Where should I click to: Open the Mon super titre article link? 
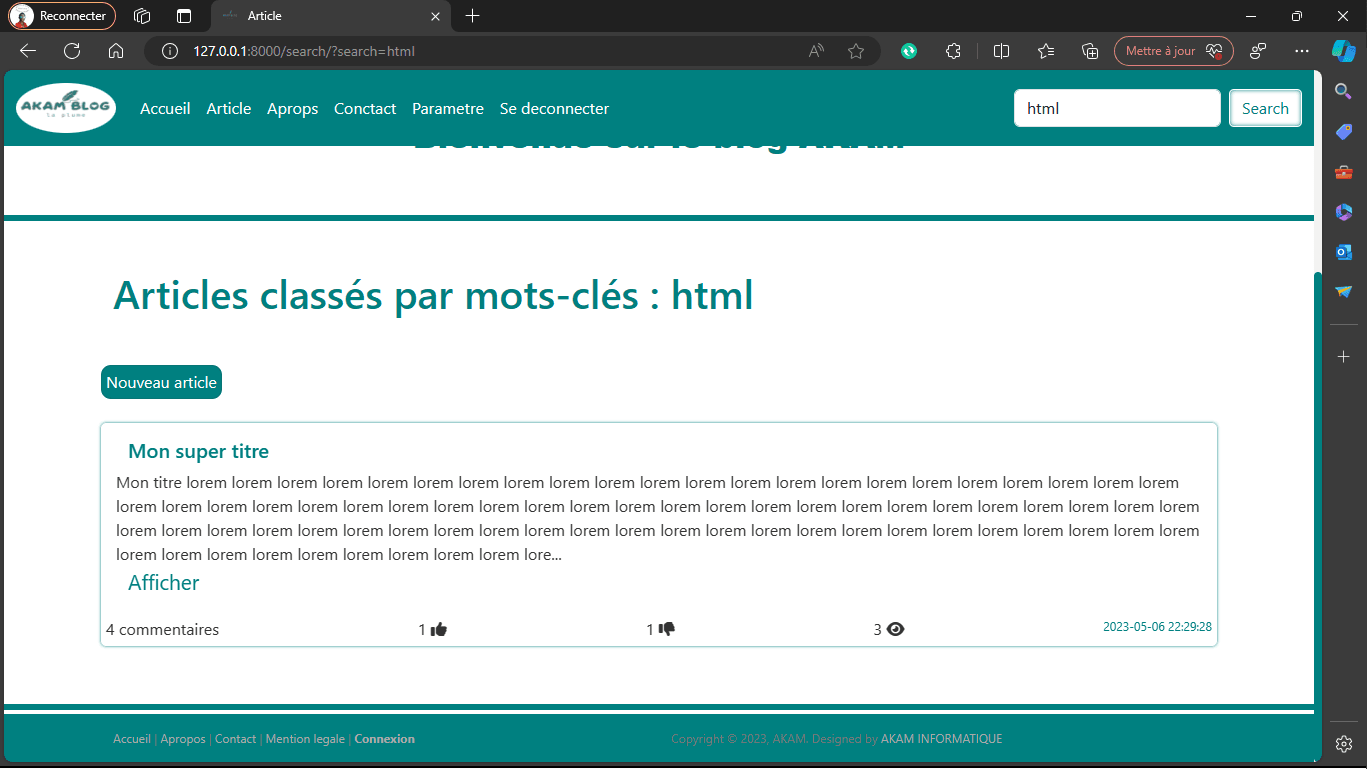[x=199, y=451]
